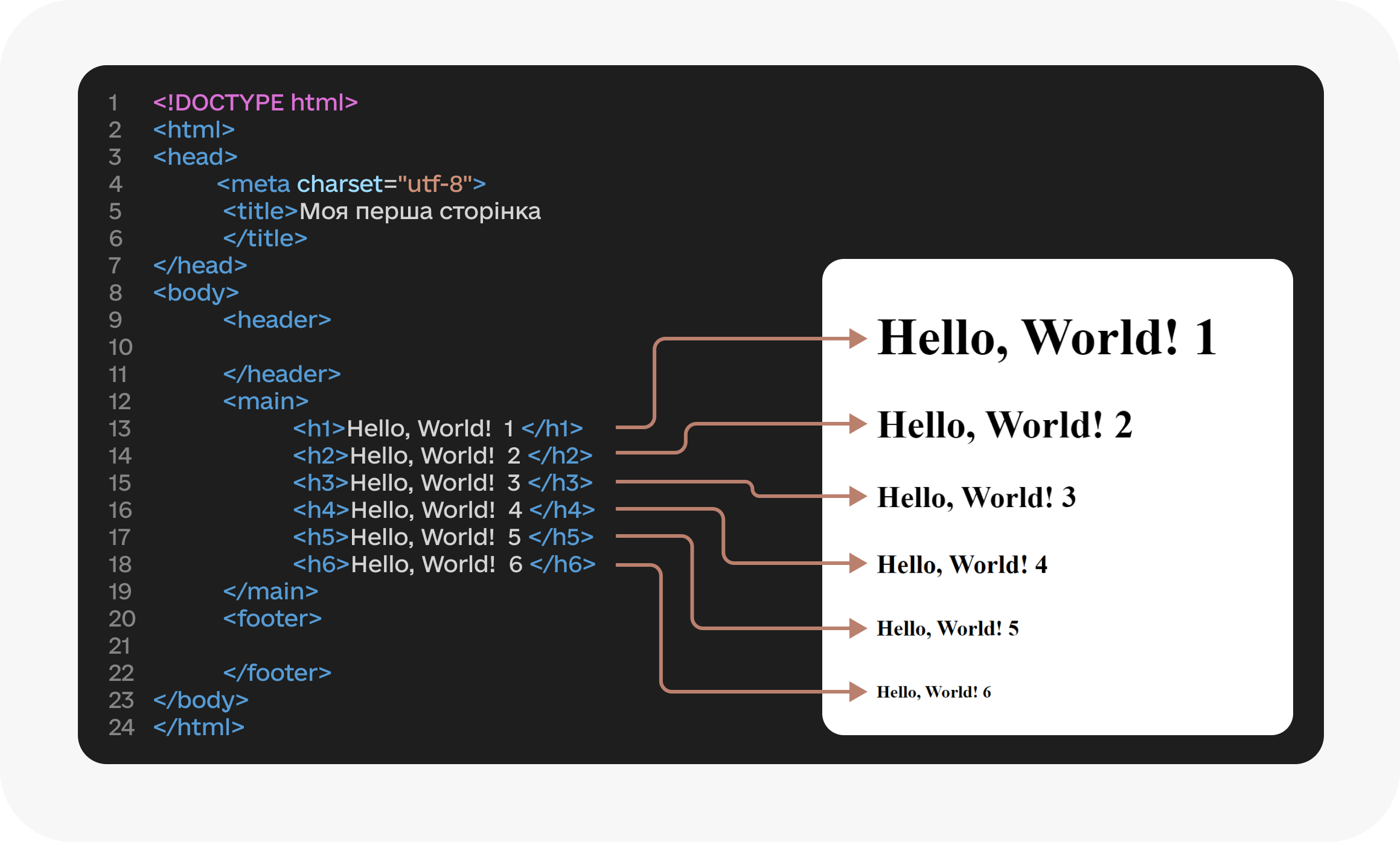Click the closing </header> tag on line 11

coord(282,374)
